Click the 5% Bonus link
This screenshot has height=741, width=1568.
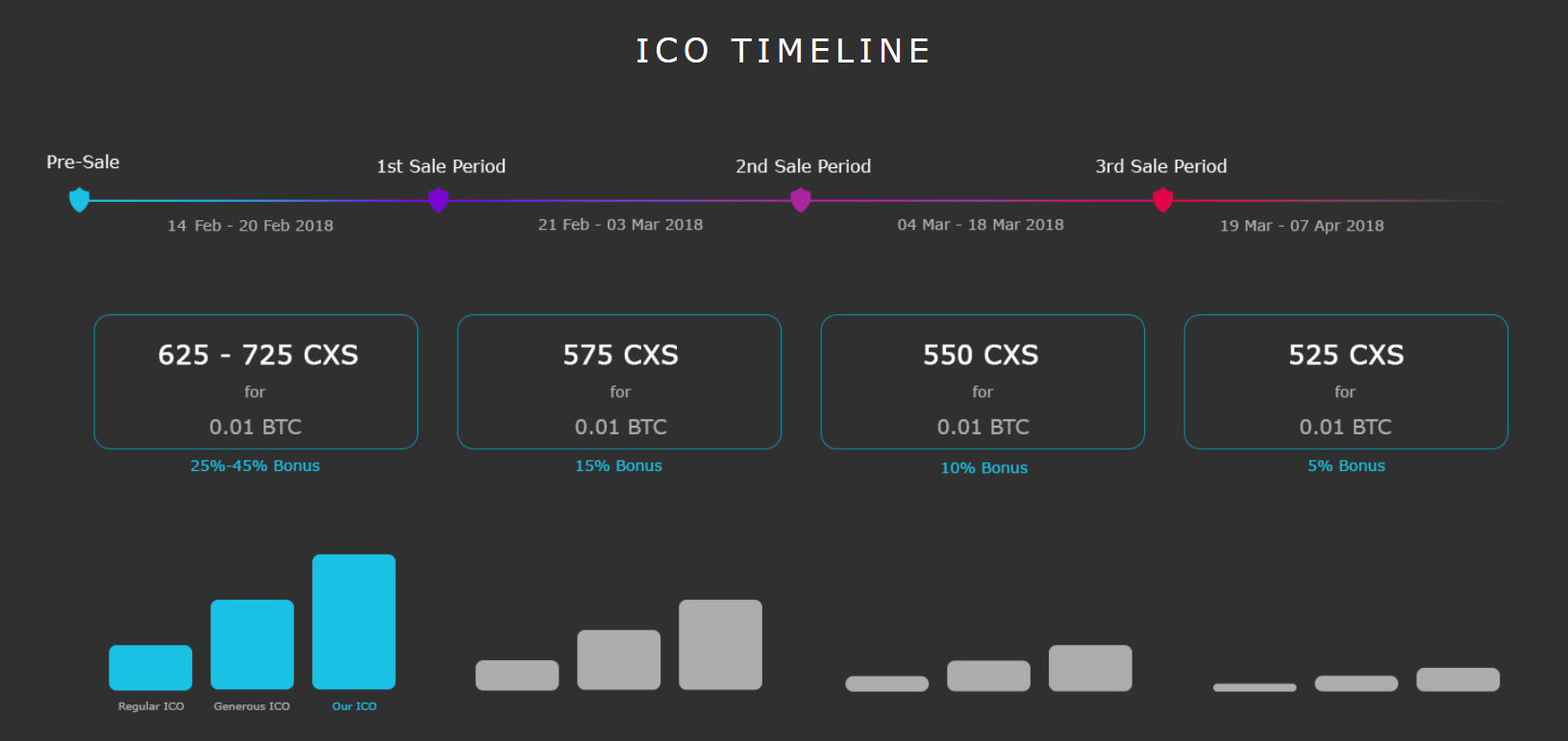click(x=1346, y=466)
